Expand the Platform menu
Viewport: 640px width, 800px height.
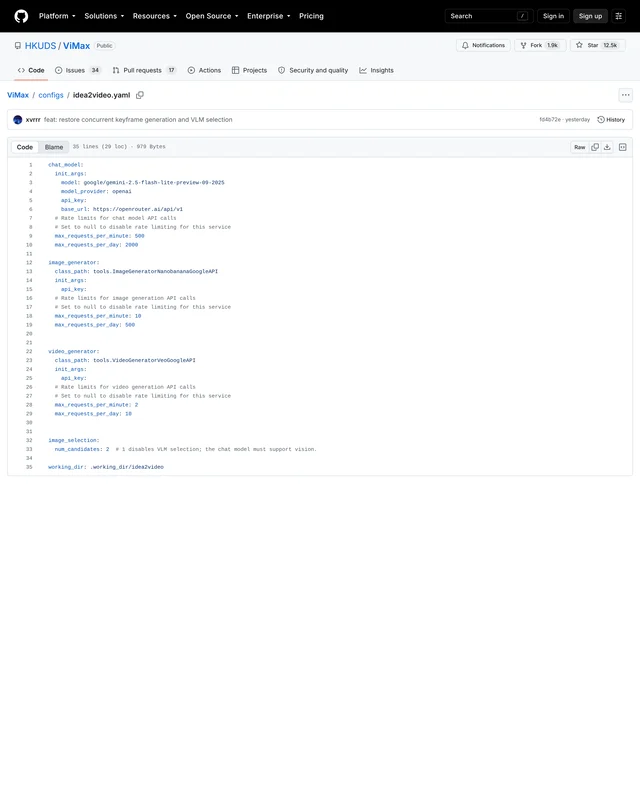coord(57,16)
